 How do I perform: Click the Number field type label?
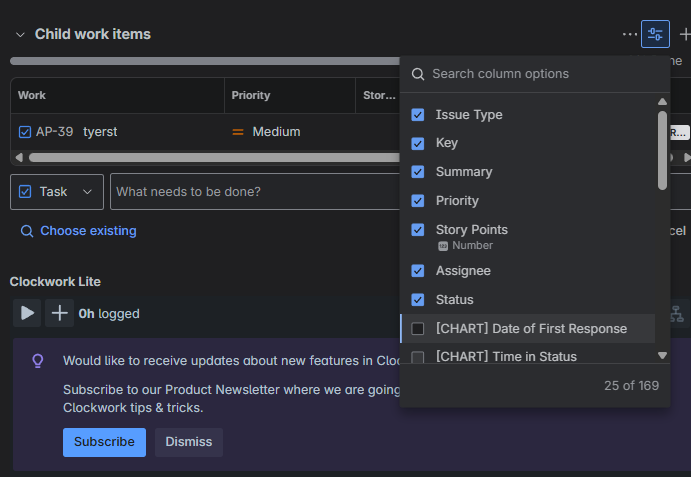[472, 246]
